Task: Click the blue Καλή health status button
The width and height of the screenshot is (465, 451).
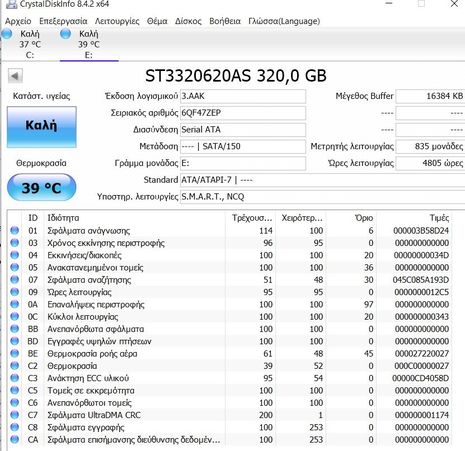Action: 42,127
